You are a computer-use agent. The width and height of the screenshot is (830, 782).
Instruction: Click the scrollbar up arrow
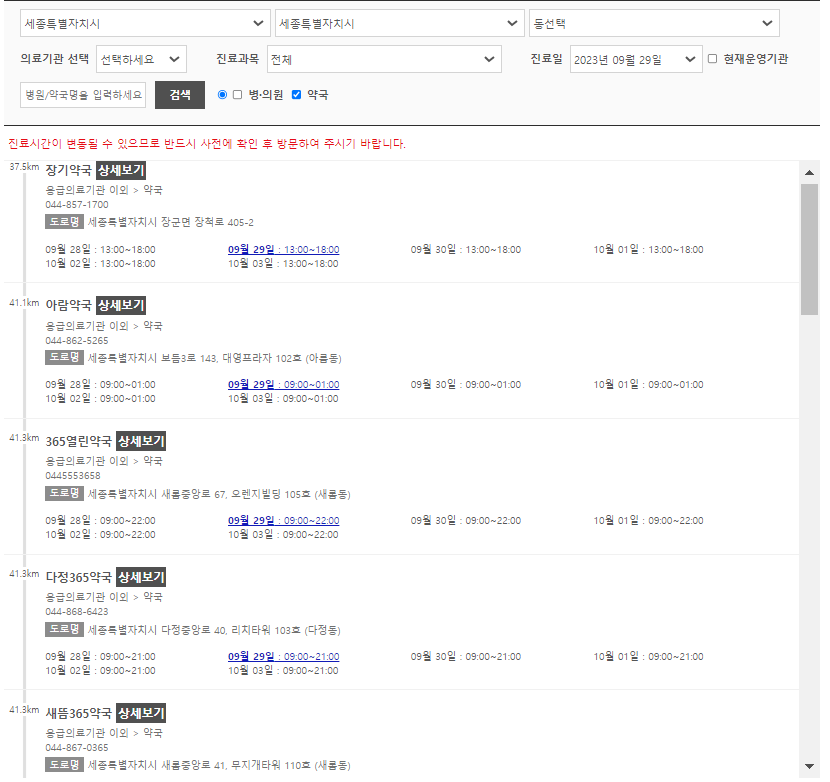809,173
